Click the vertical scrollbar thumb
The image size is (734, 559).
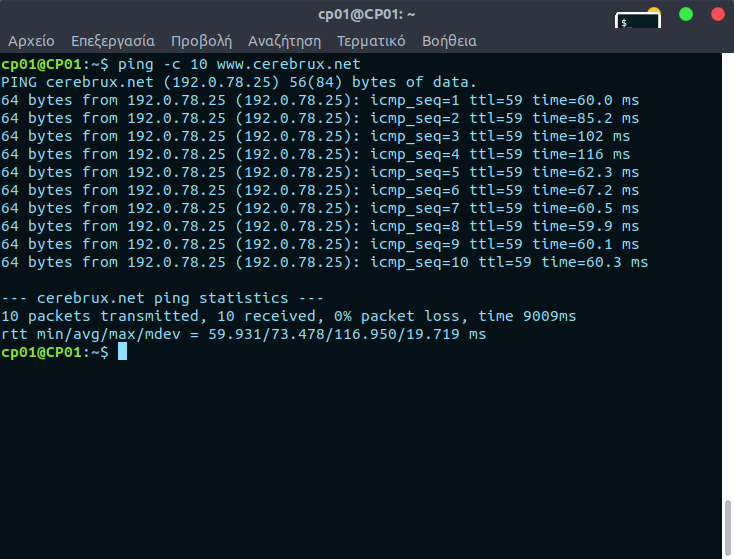point(728,528)
